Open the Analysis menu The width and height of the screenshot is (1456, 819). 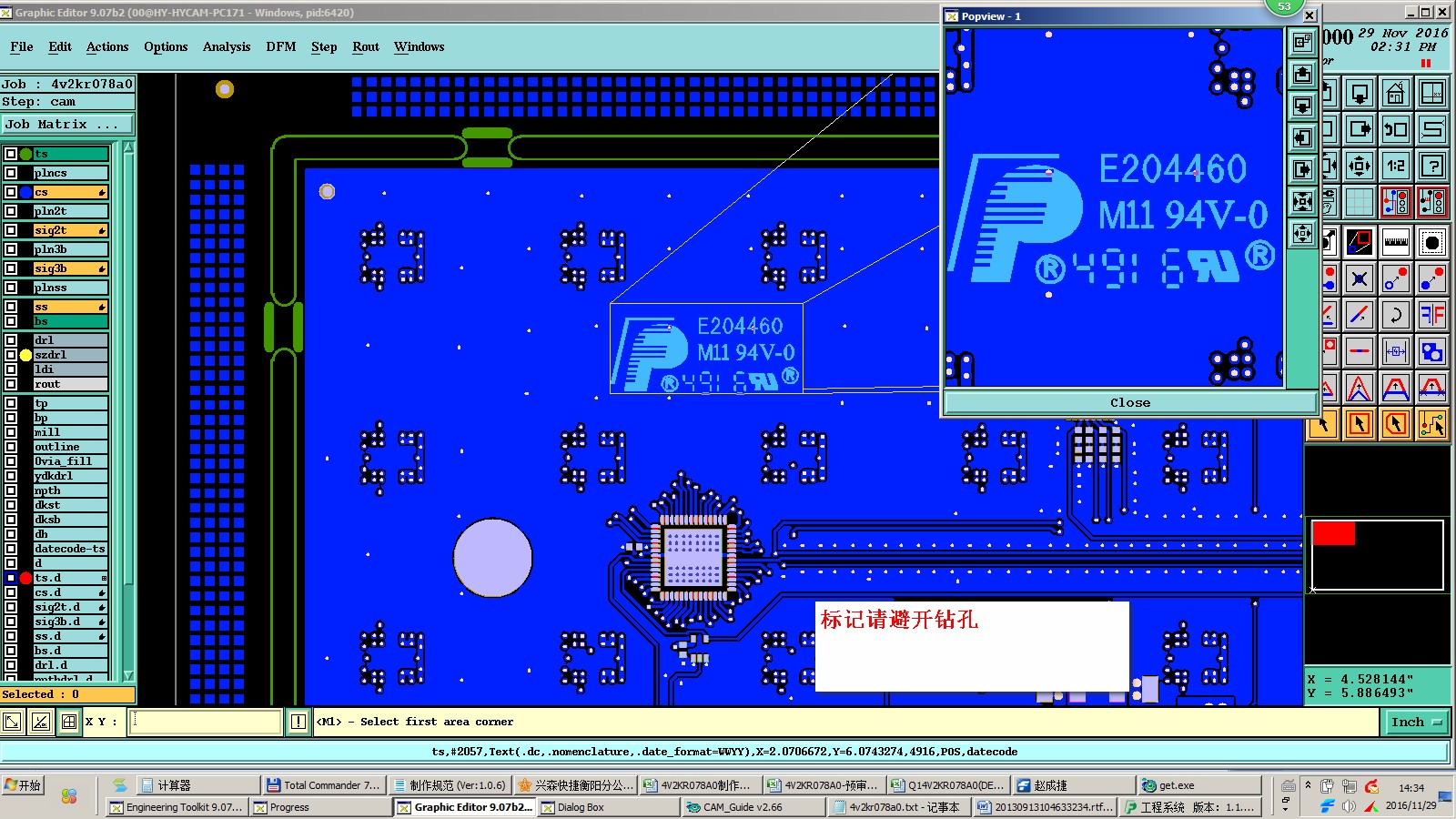(227, 46)
